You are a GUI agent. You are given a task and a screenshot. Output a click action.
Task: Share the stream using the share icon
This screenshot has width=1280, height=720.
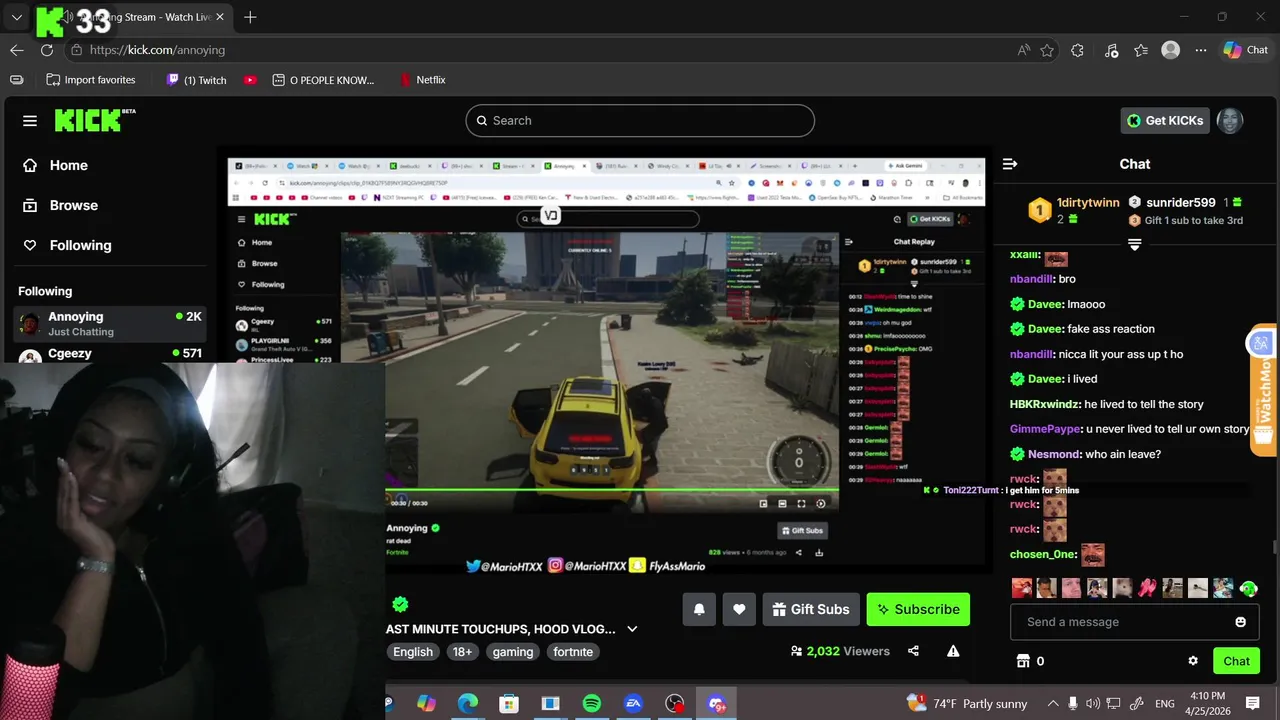click(x=913, y=651)
